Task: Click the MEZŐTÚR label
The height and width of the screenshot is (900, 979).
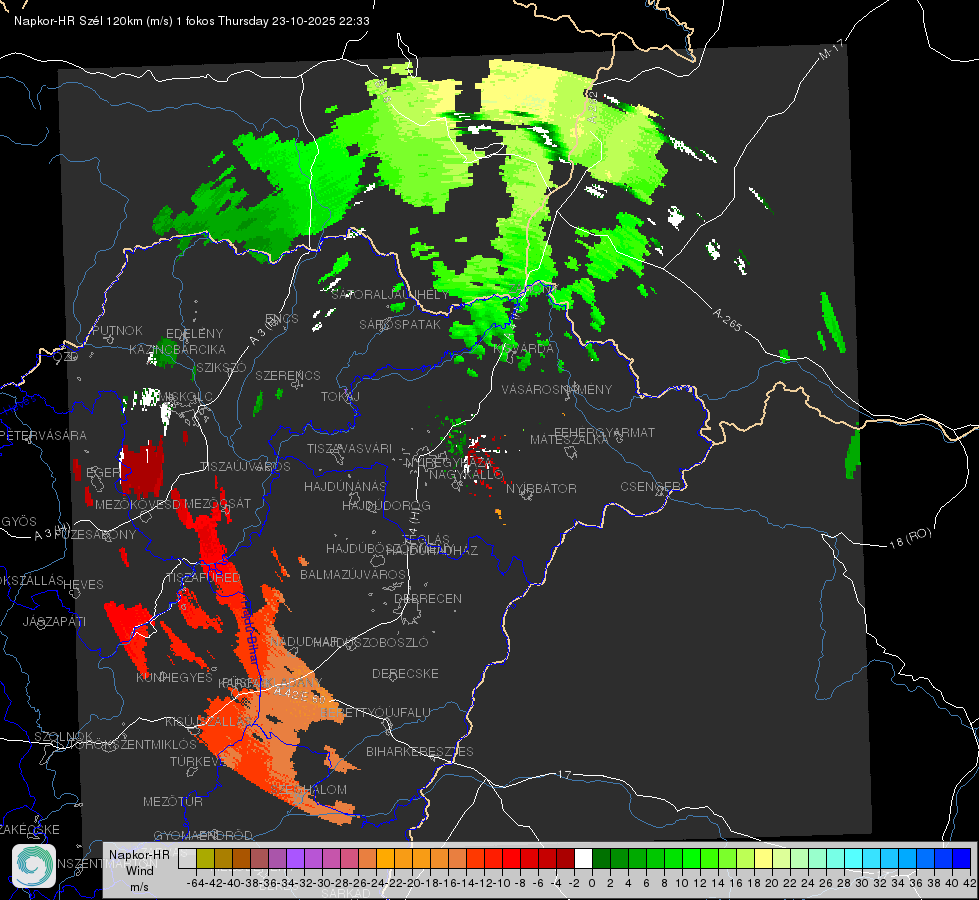Action: pos(173,801)
